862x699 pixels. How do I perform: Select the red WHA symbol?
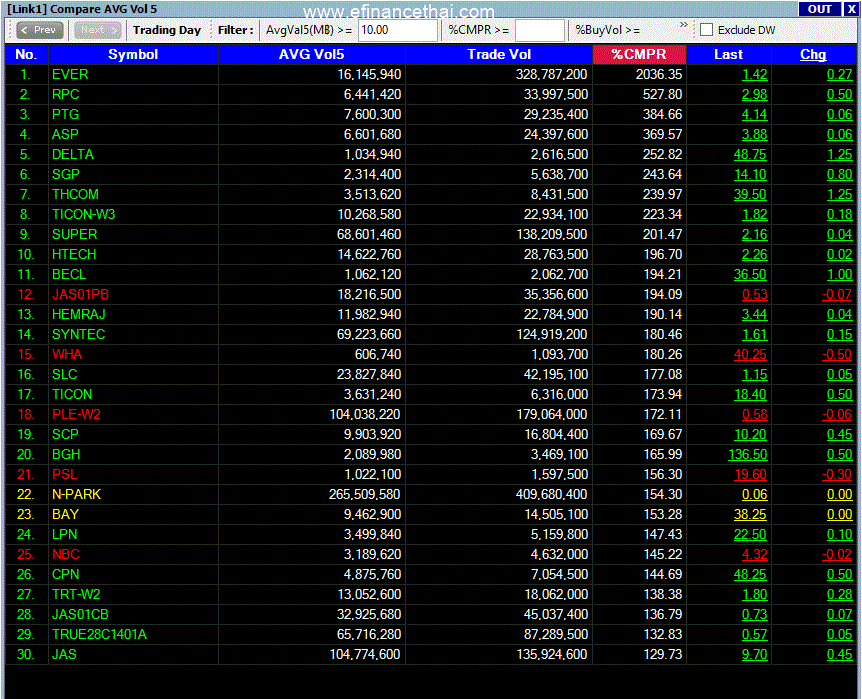coord(67,354)
